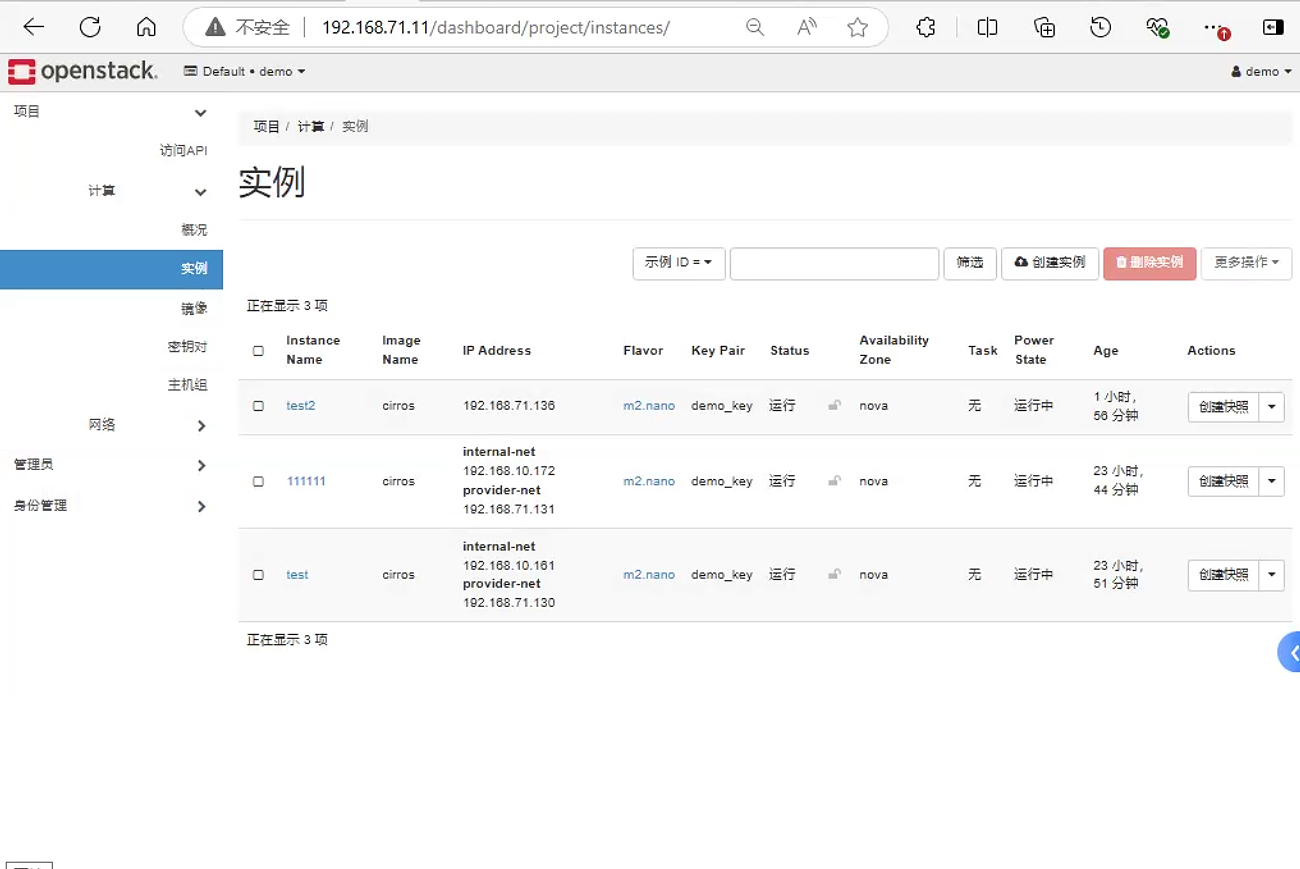Click the lock icon in test2 row
The image size is (1300, 869).
pyautogui.click(x=834, y=405)
